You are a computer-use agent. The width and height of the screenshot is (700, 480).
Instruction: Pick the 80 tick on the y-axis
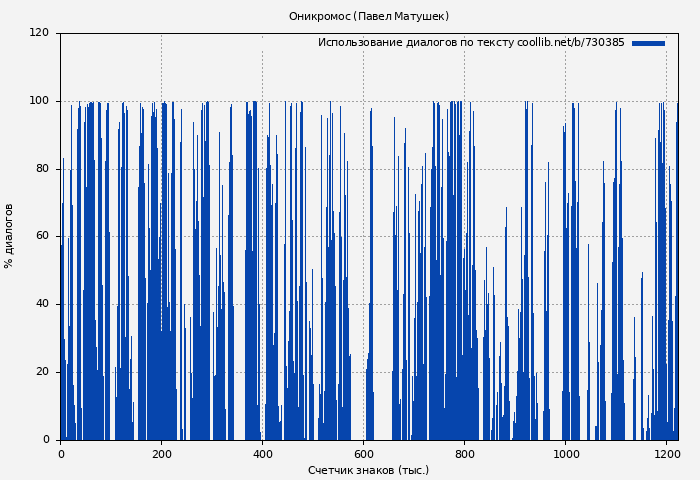tap(42, 169)
